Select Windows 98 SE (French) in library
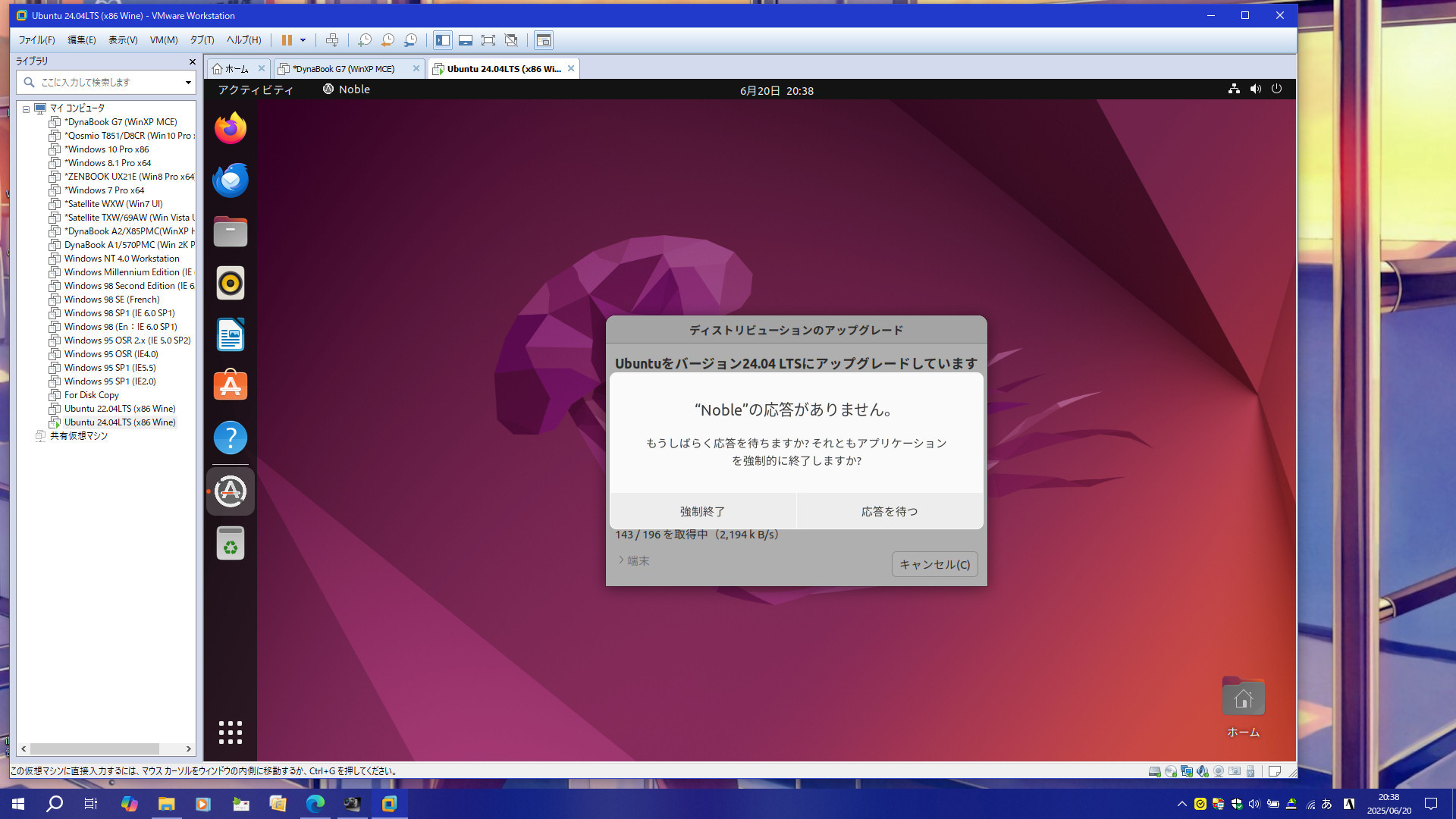Viewport: 1456px width, 819px height. [105, 300]
